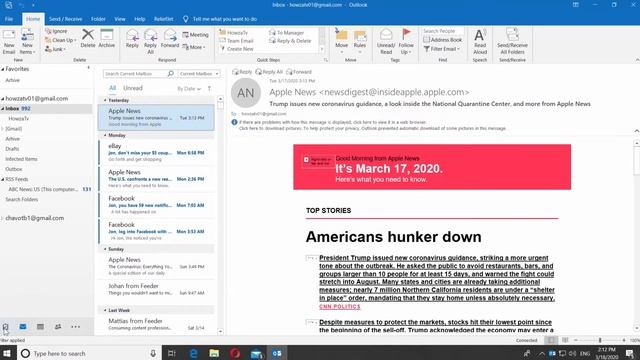Open the Help tab
The height and width of the screenshot is (360, 640).
coord(140,19)
